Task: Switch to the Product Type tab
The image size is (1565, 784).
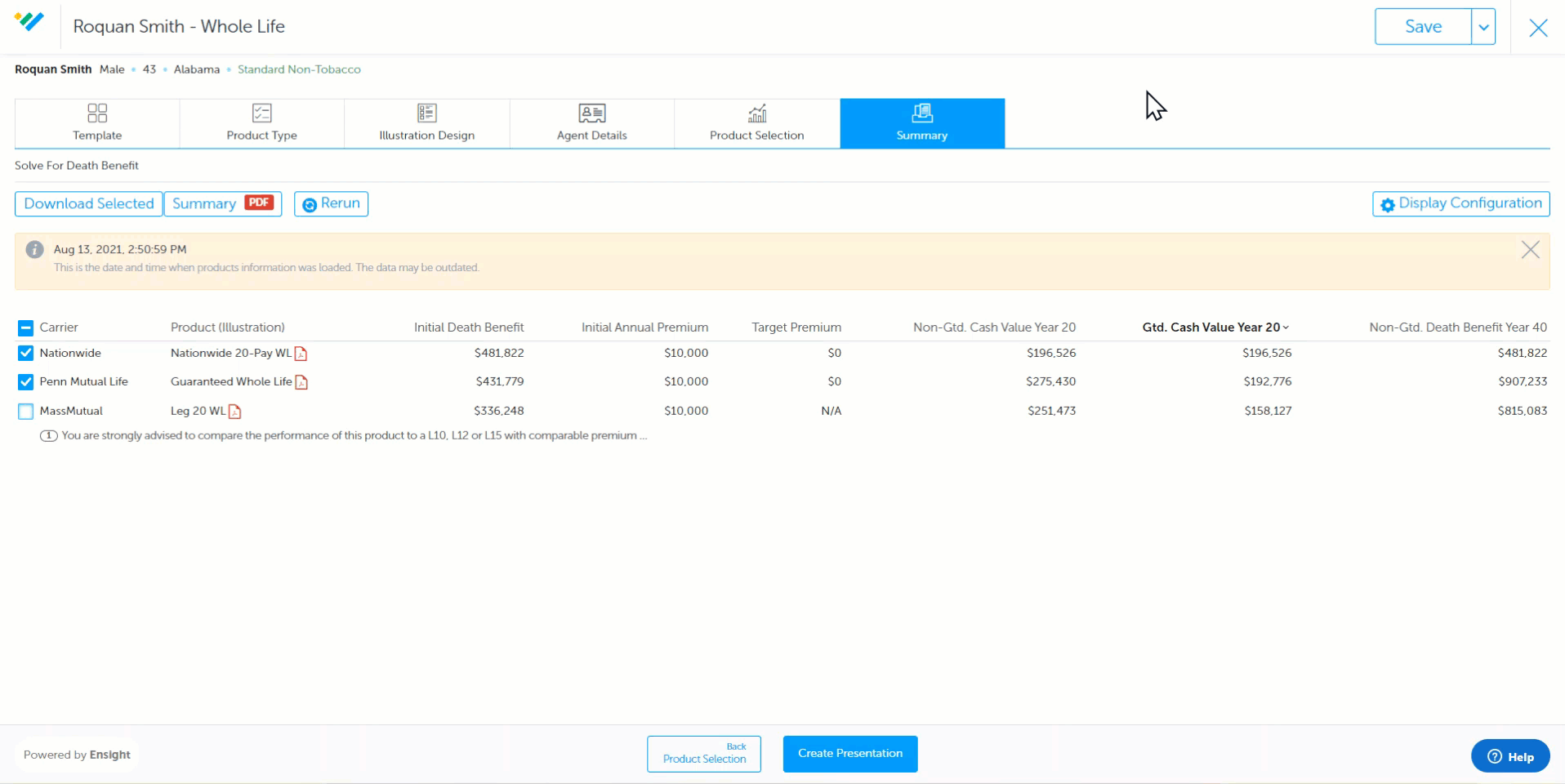Action: point(261,123)
